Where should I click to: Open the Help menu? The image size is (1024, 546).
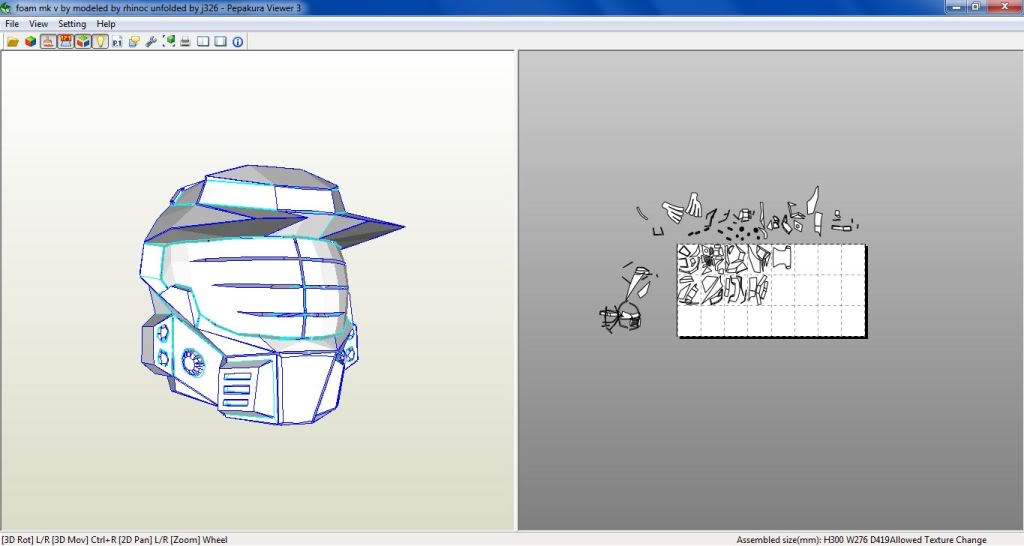pyautogui.click(x=106, y=24)
